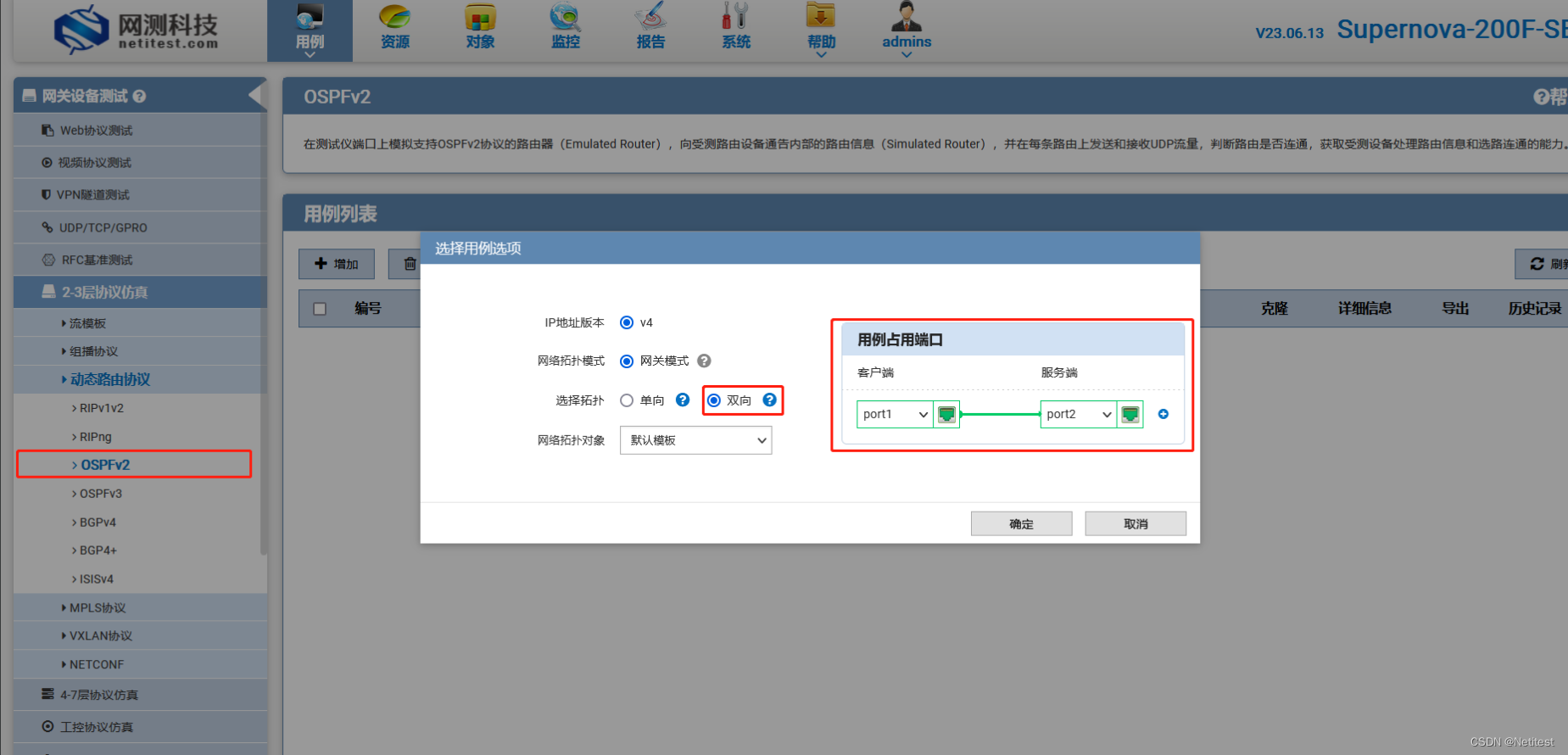Click the 历史记录 column header
This screenshot has width=1568, height=755.
pyautogui.click(x=1535, y=309)
